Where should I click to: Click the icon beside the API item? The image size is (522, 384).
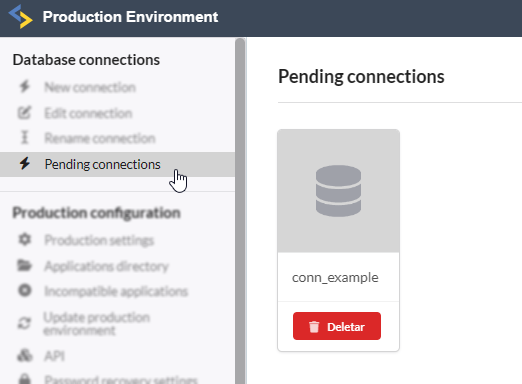click(25, 355)
